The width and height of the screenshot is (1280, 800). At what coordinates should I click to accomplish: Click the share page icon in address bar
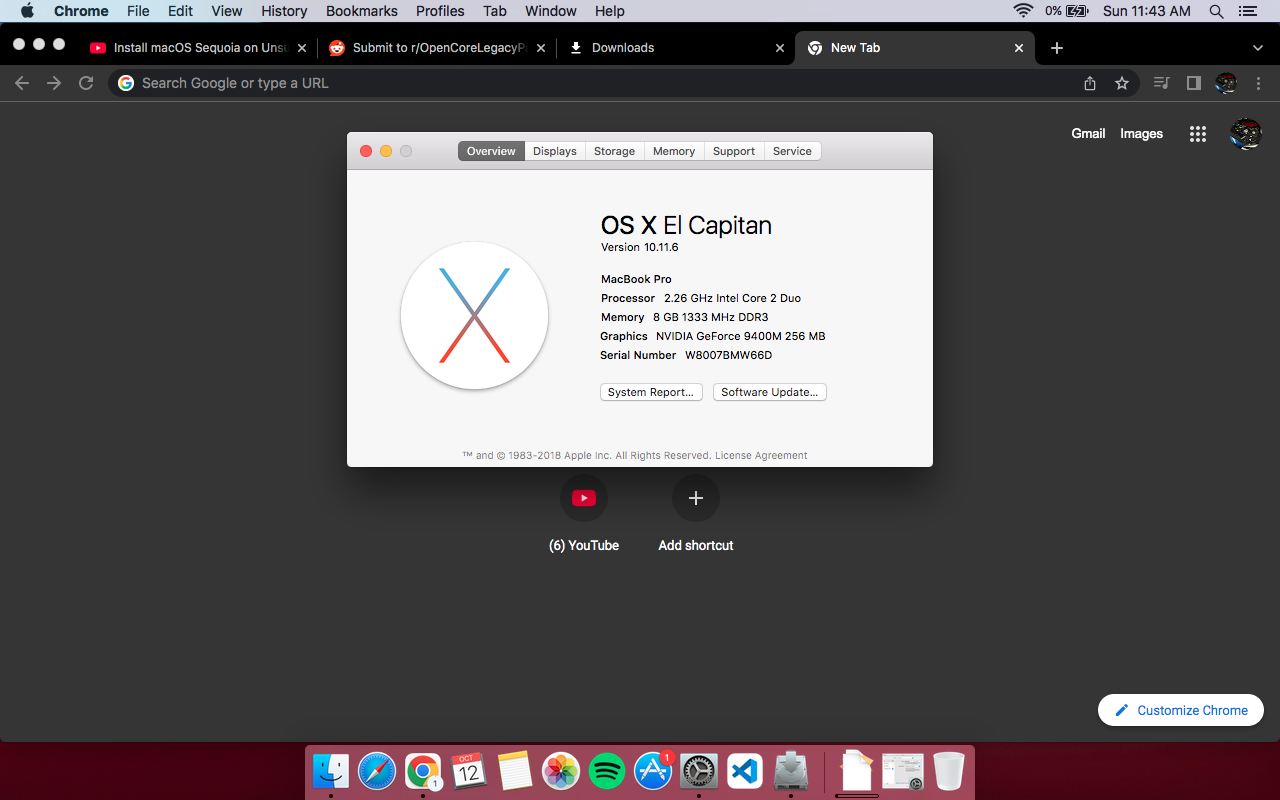click(1090, 83)
